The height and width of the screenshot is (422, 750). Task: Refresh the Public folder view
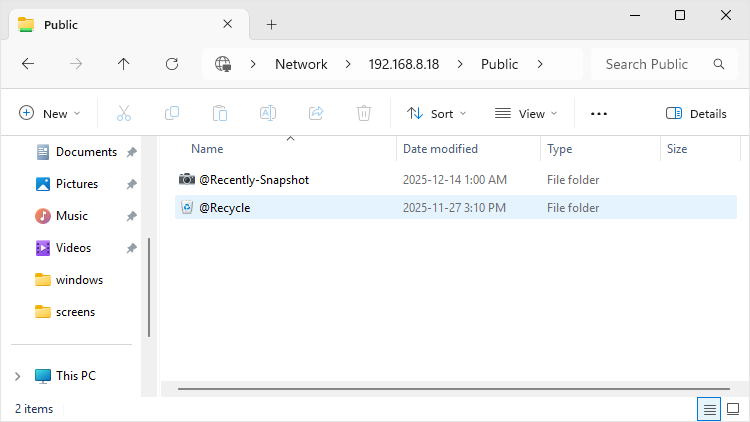(x=172, y=64)
